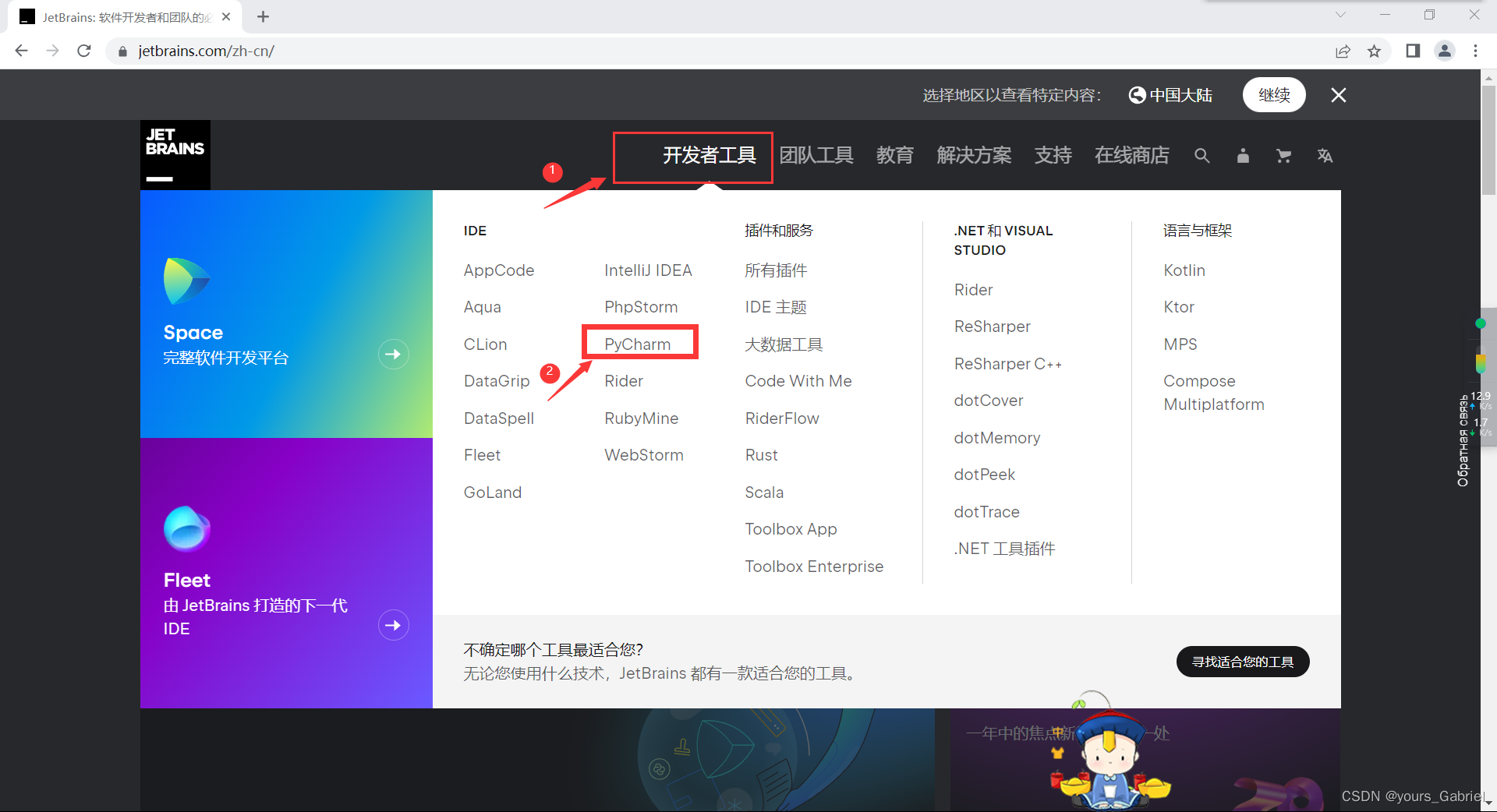Click the Space card arrow button
This screenshot has height=812, width=1497.
[x=394, y=355]
